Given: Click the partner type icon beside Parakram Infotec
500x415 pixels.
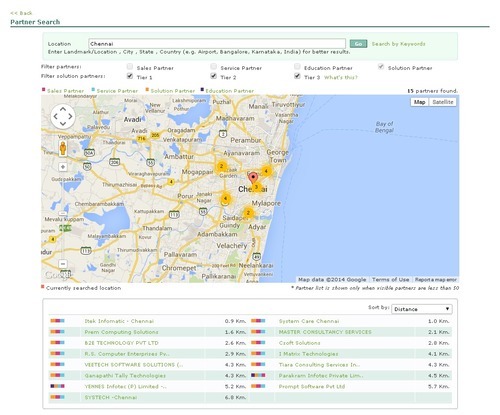Looking at the screenshot, I should 258,375.
